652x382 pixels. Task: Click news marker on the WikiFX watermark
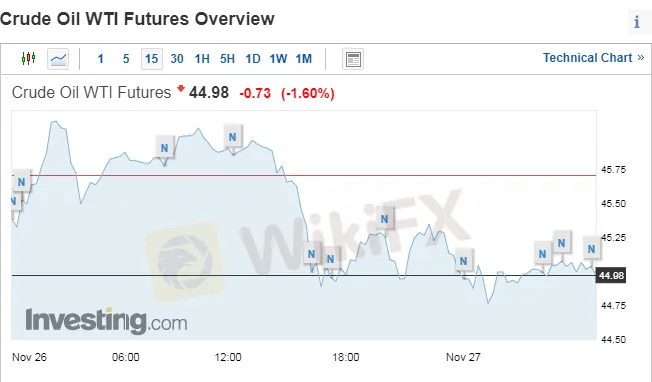pos(384,219)
